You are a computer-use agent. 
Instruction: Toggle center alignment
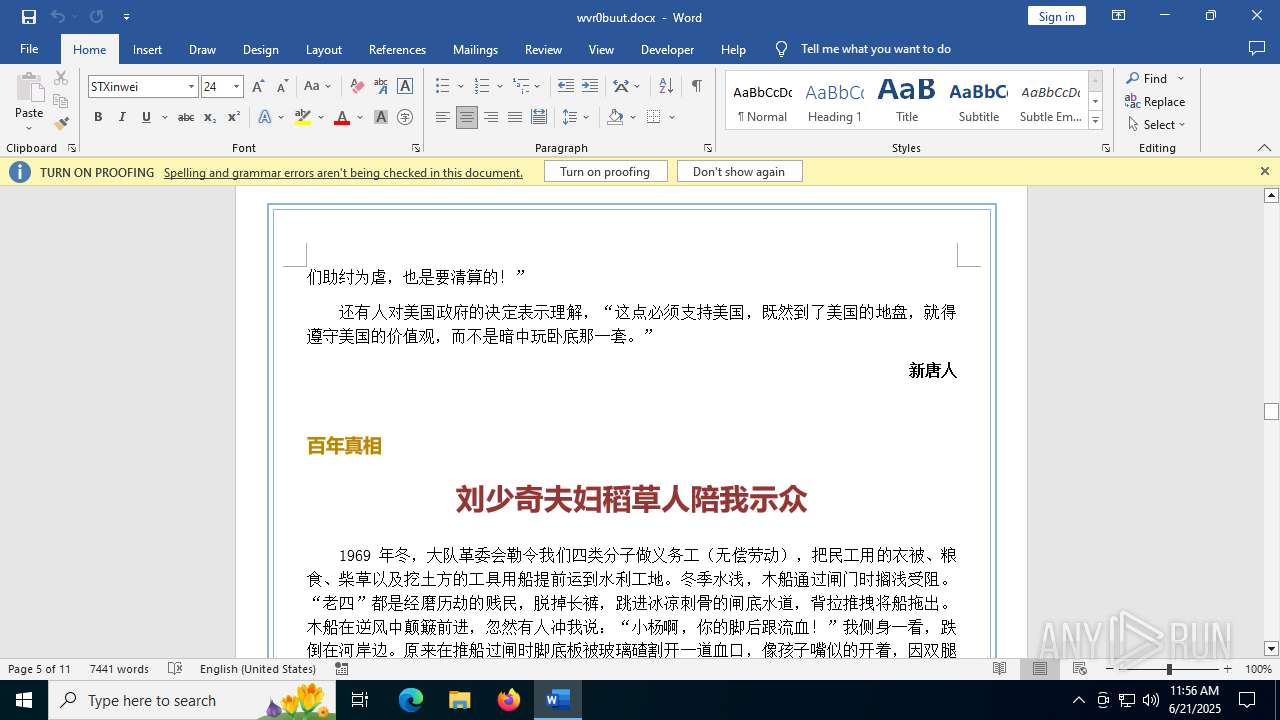pyautogui.click(x=466, y=117)
